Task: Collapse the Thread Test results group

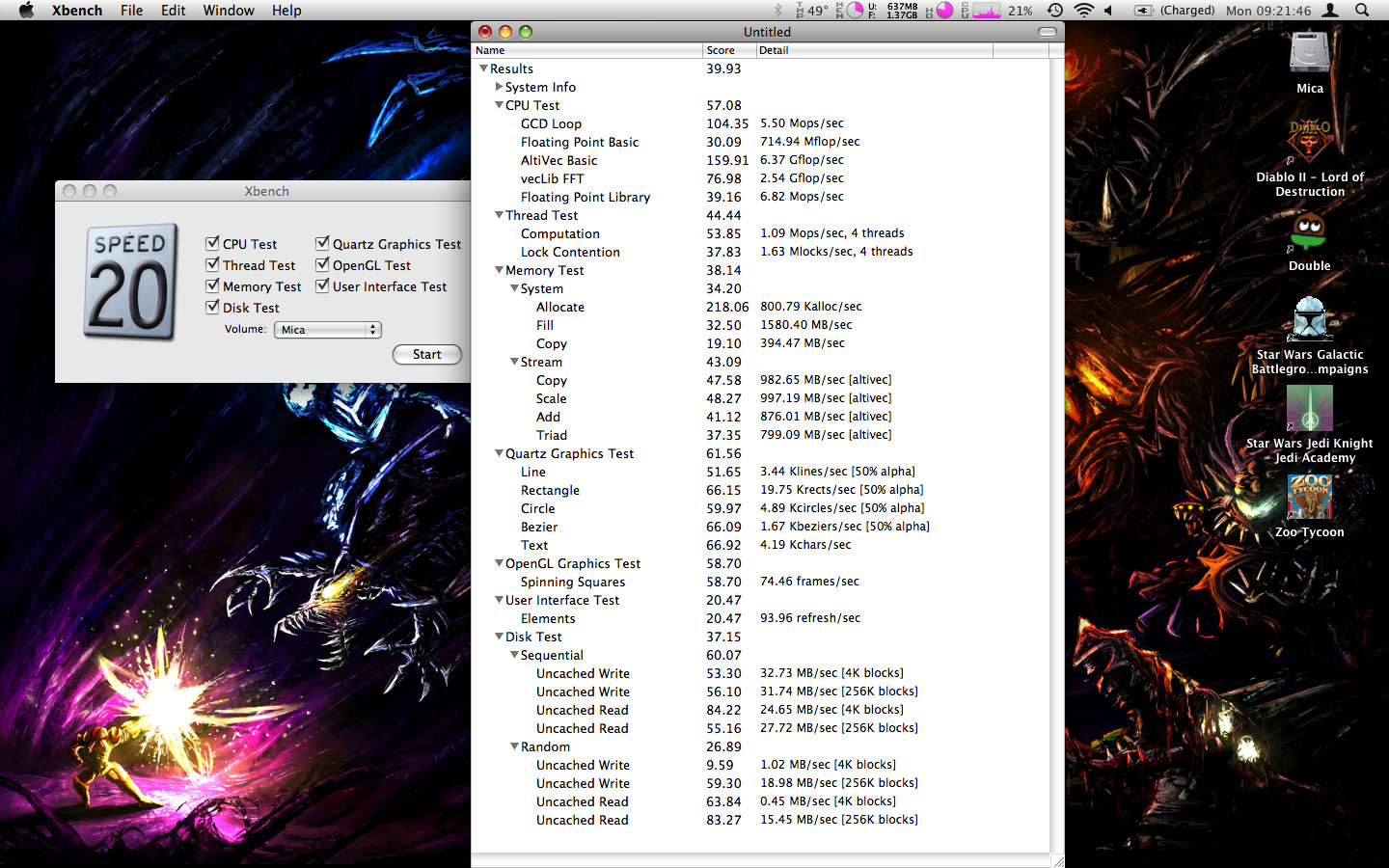Action: point(499,215)
